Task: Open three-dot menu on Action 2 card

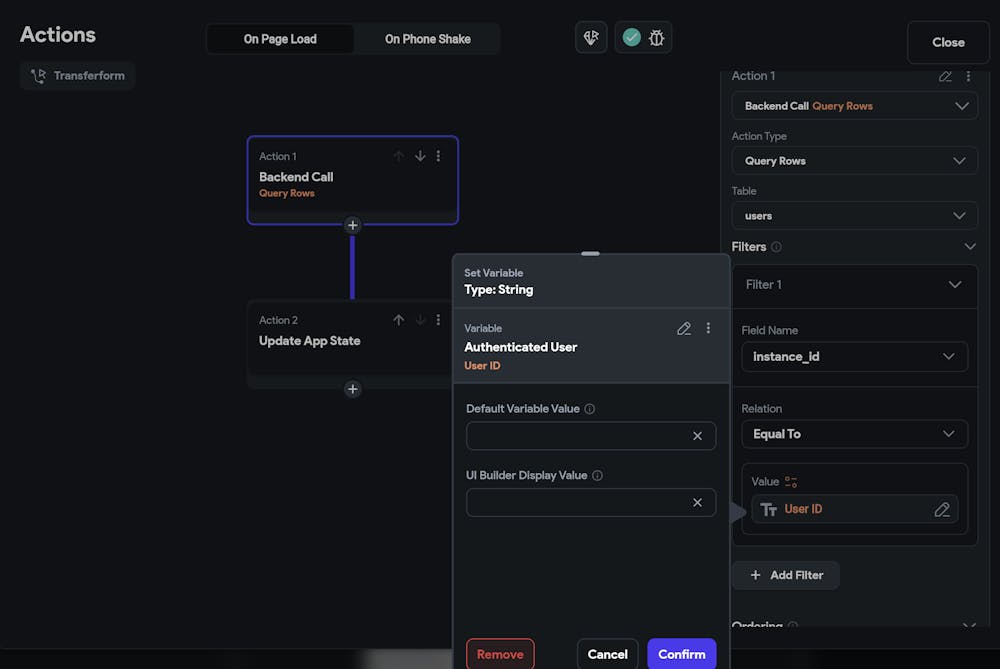Action: [438, 320]
